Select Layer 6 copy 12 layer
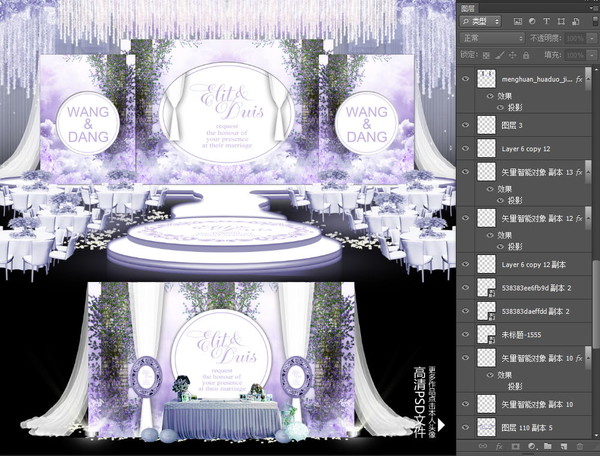 pyautogui.click(x=525, y=148)
